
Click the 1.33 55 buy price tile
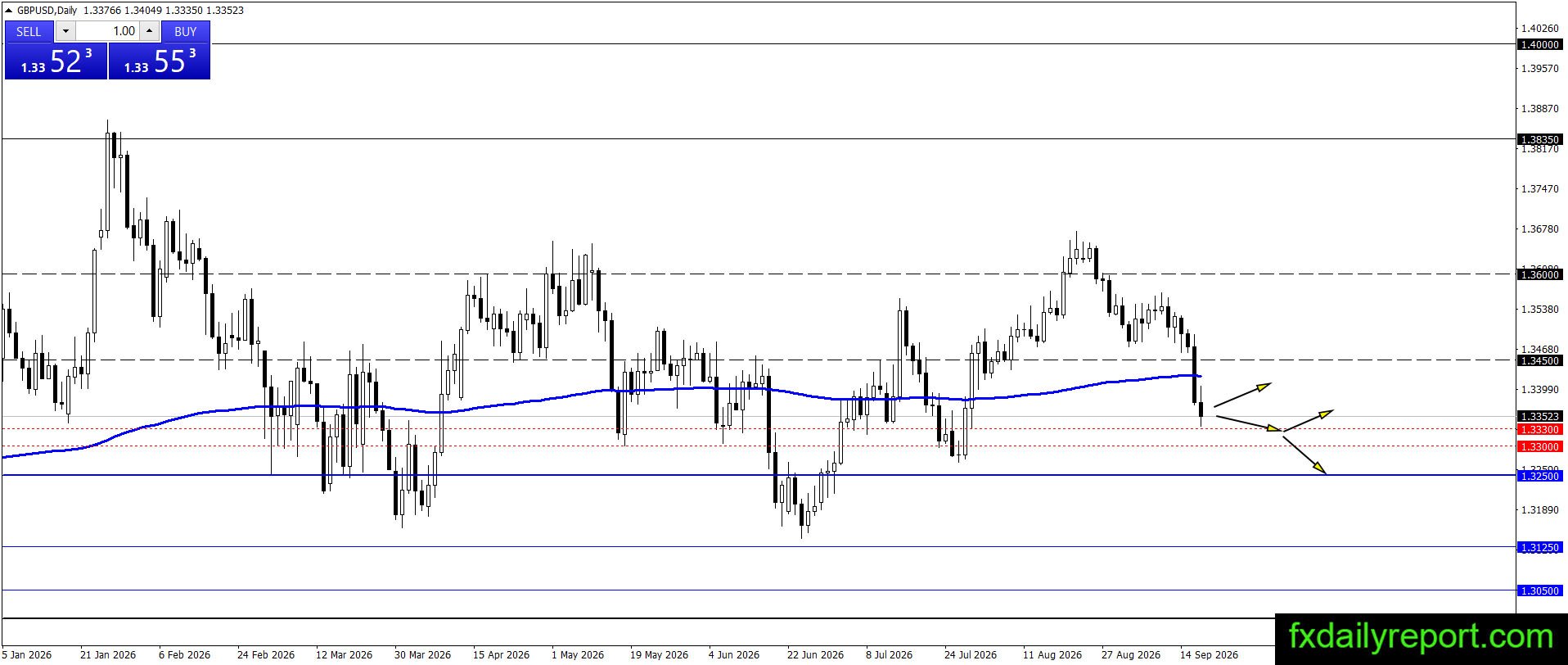(x=160, y=61)
